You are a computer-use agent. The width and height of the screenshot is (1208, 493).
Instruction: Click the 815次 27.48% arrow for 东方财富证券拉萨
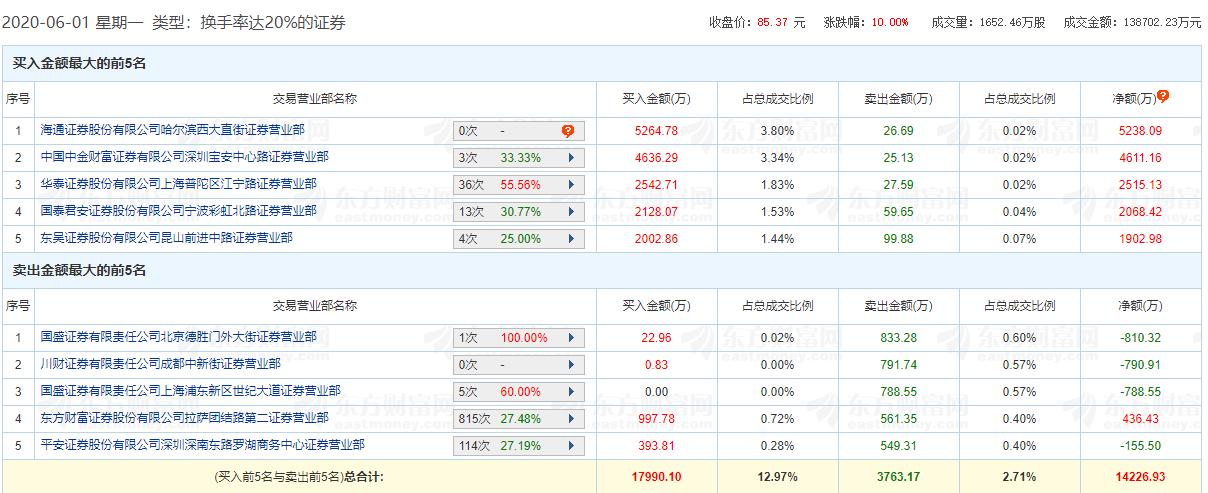(570, 419)
